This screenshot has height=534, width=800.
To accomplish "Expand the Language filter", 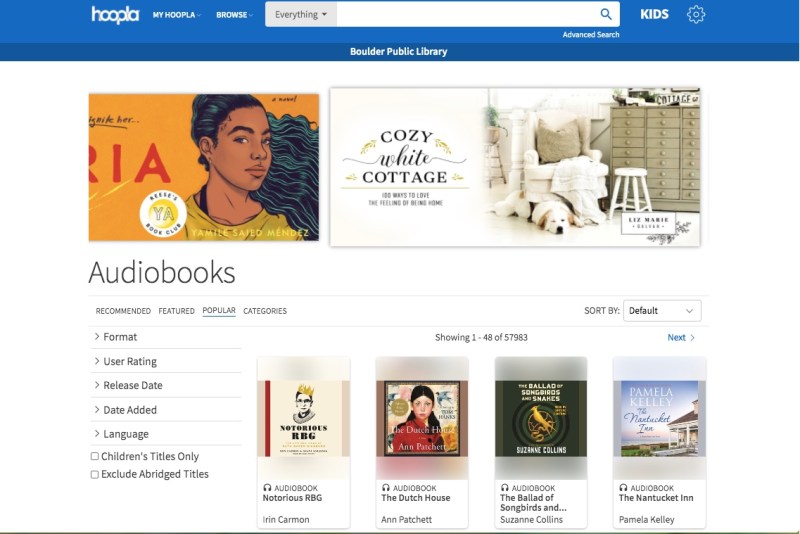I will 165,434.
